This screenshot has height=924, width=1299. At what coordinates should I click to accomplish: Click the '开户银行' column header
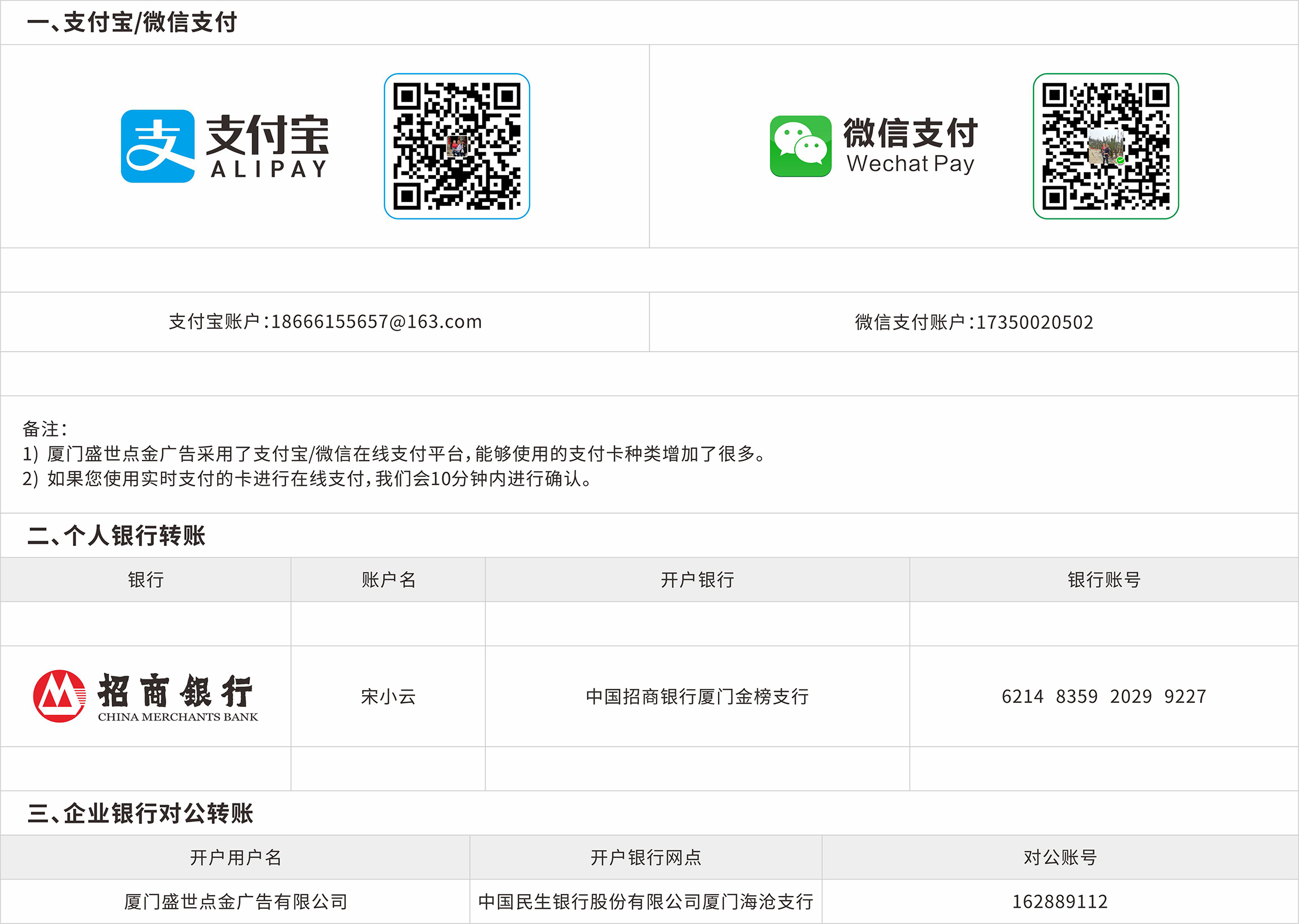click(697, 580)
